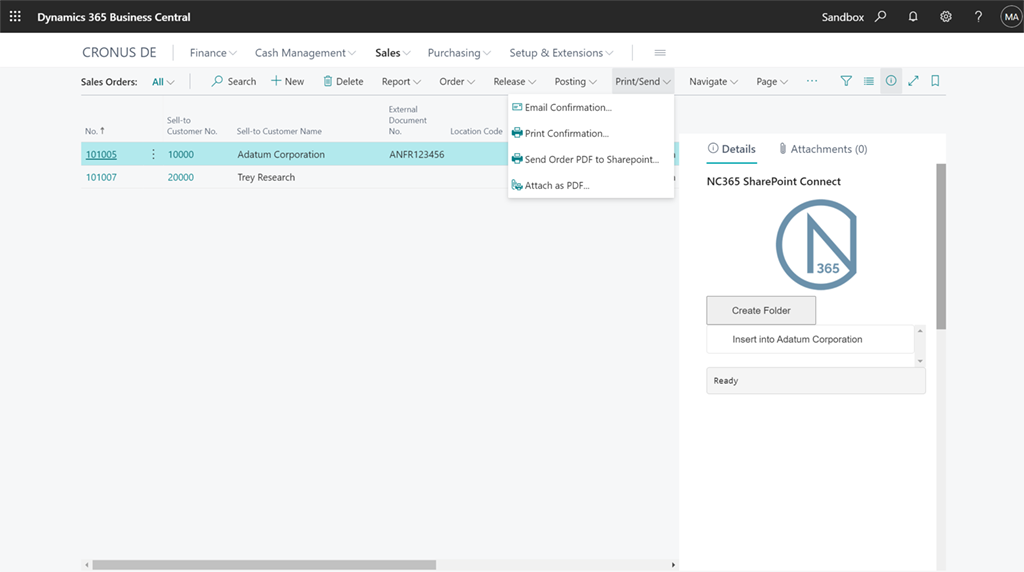Click the right arrow of horizontal scrollbar
Screen dimensions: 1024x572
673,565
